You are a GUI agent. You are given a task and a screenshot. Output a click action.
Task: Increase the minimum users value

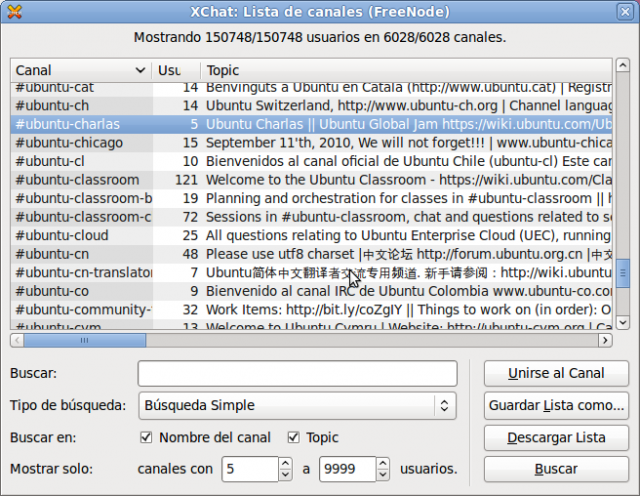coord(285,463)
